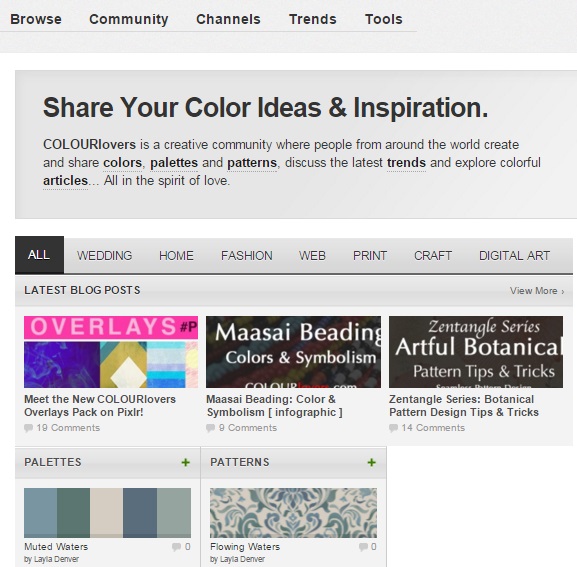The height and width of the screenshot is (567, 577).
Task: Switch to the WEB tab
Action: (x=312, y=256)
